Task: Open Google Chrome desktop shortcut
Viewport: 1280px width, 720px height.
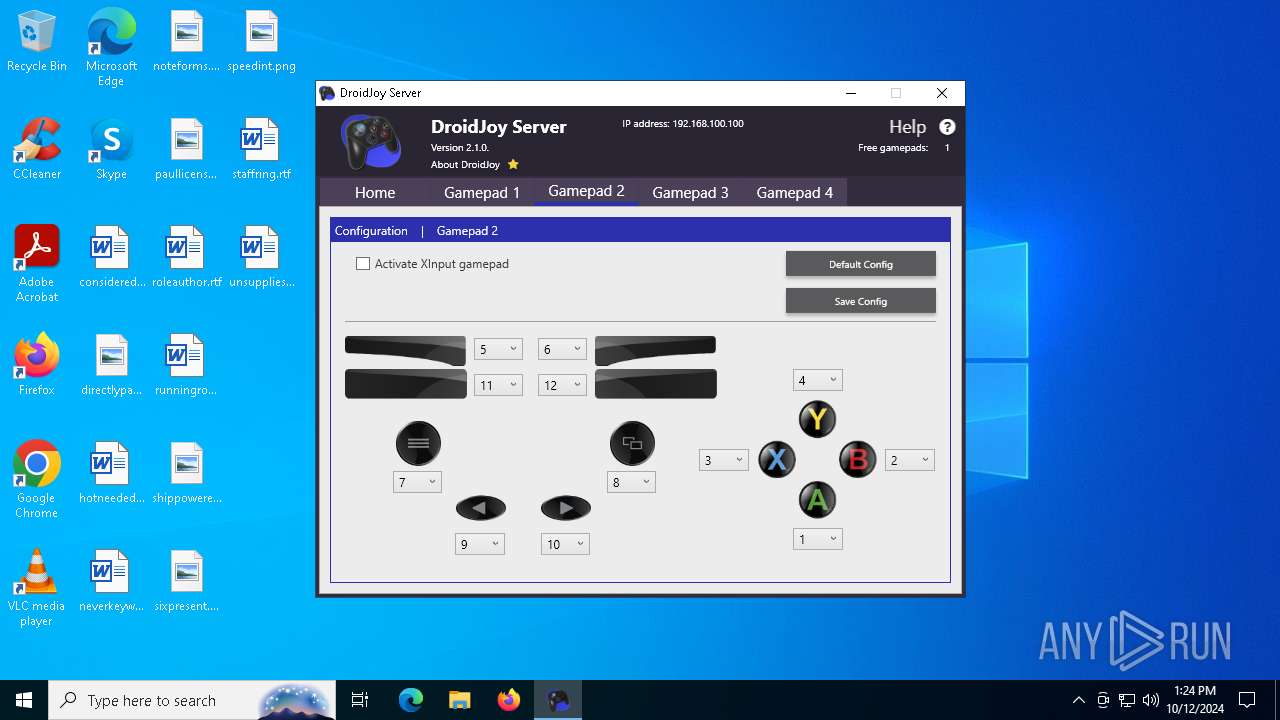Action: pos(37,480)
